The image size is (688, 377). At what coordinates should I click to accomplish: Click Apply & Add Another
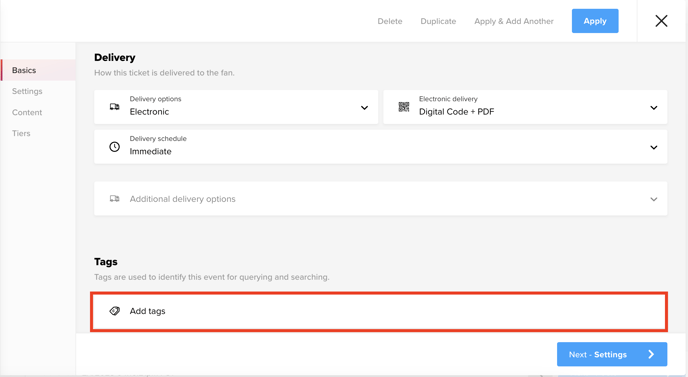tap(514, 21)
